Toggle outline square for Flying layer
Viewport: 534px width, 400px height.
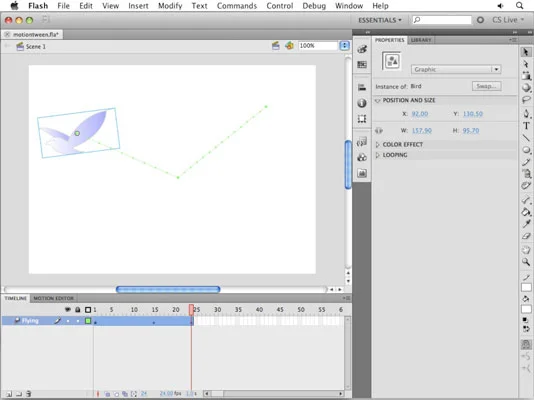[88, 321]
